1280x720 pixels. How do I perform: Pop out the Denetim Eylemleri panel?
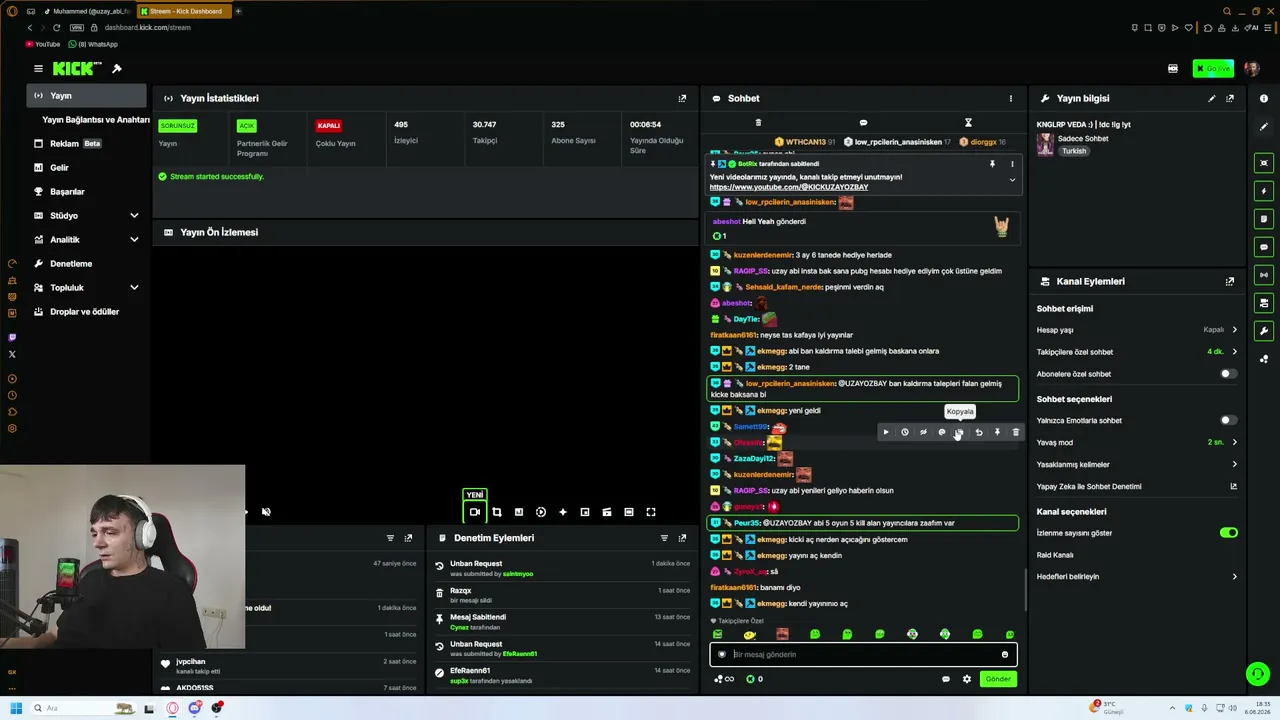click(x=682, y=538)
